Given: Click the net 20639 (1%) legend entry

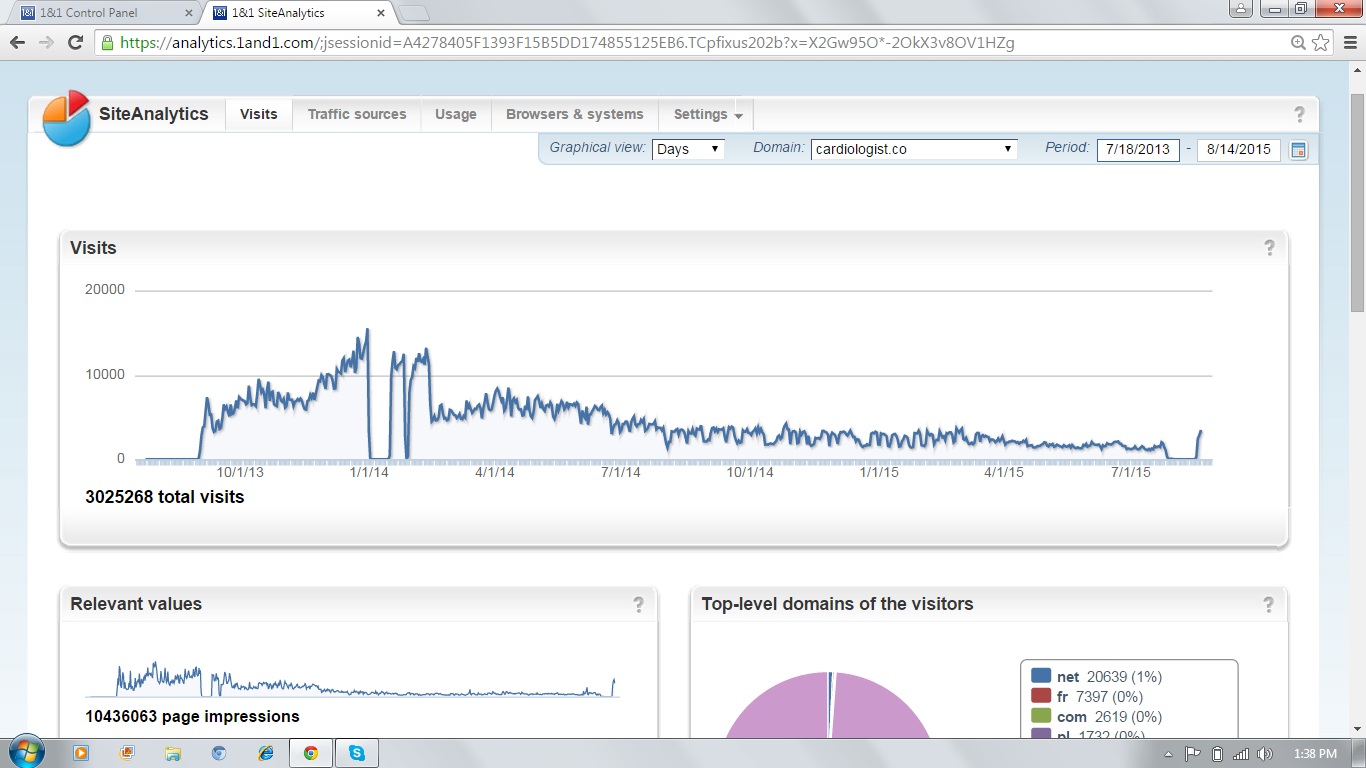Looking at the screenshot, I should tap(1096, 677).
